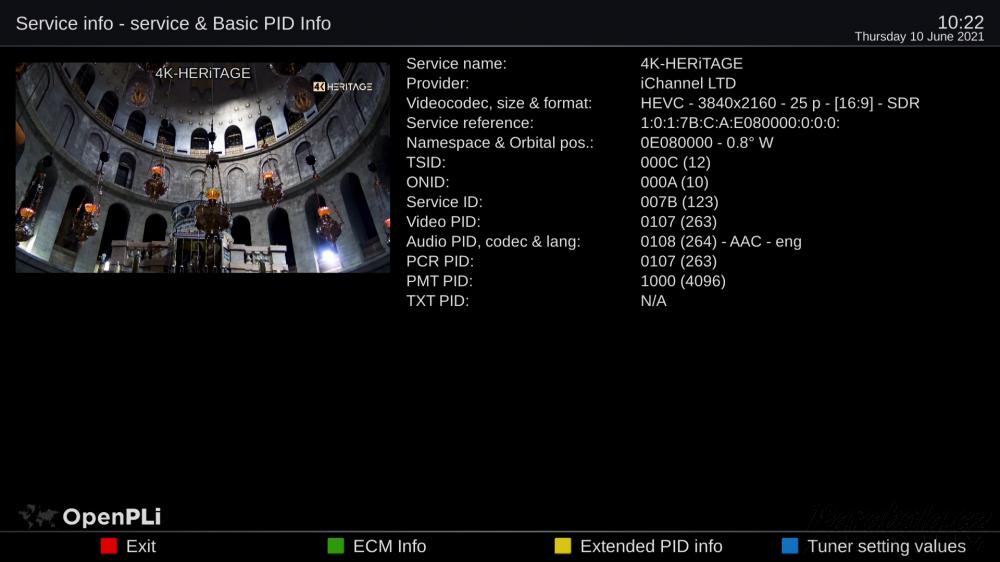Viewport: 1000px width, 562px height.
Task: Click the 4K-HERiTAGE caption over the preview
Action: (x=203, y=73)
